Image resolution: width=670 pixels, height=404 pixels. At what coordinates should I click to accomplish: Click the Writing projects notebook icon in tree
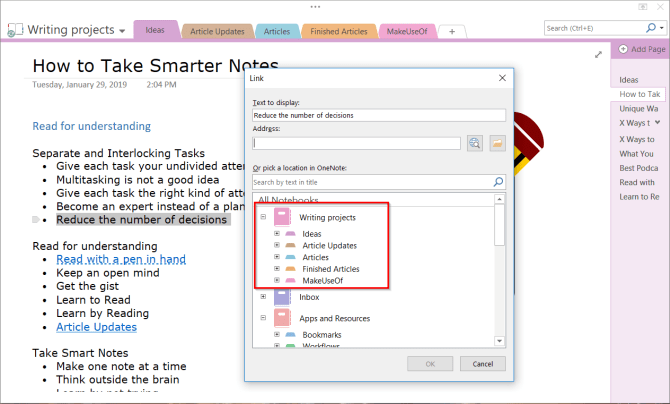click(281, 217)
